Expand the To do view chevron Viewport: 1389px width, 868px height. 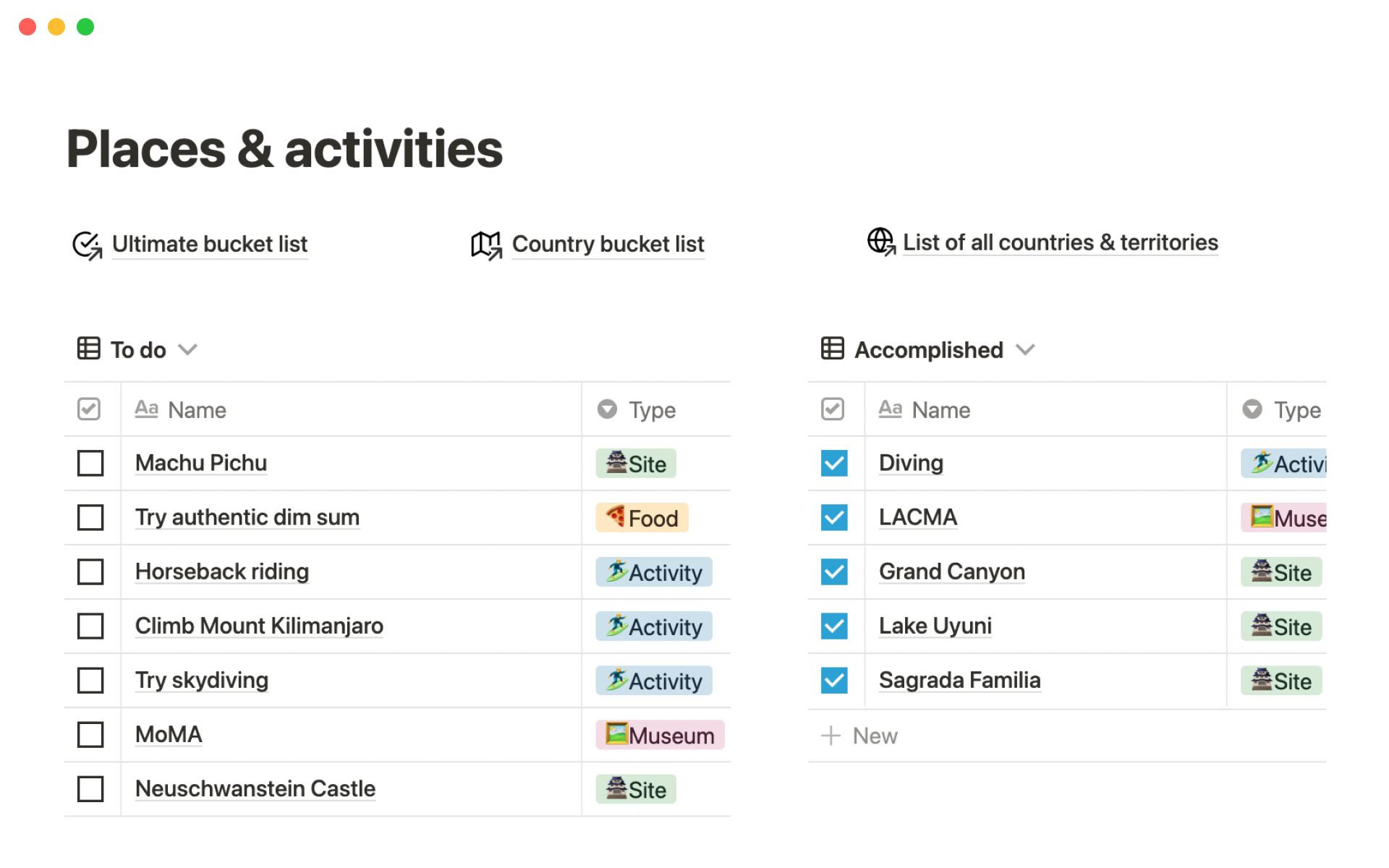click(188, 350)
